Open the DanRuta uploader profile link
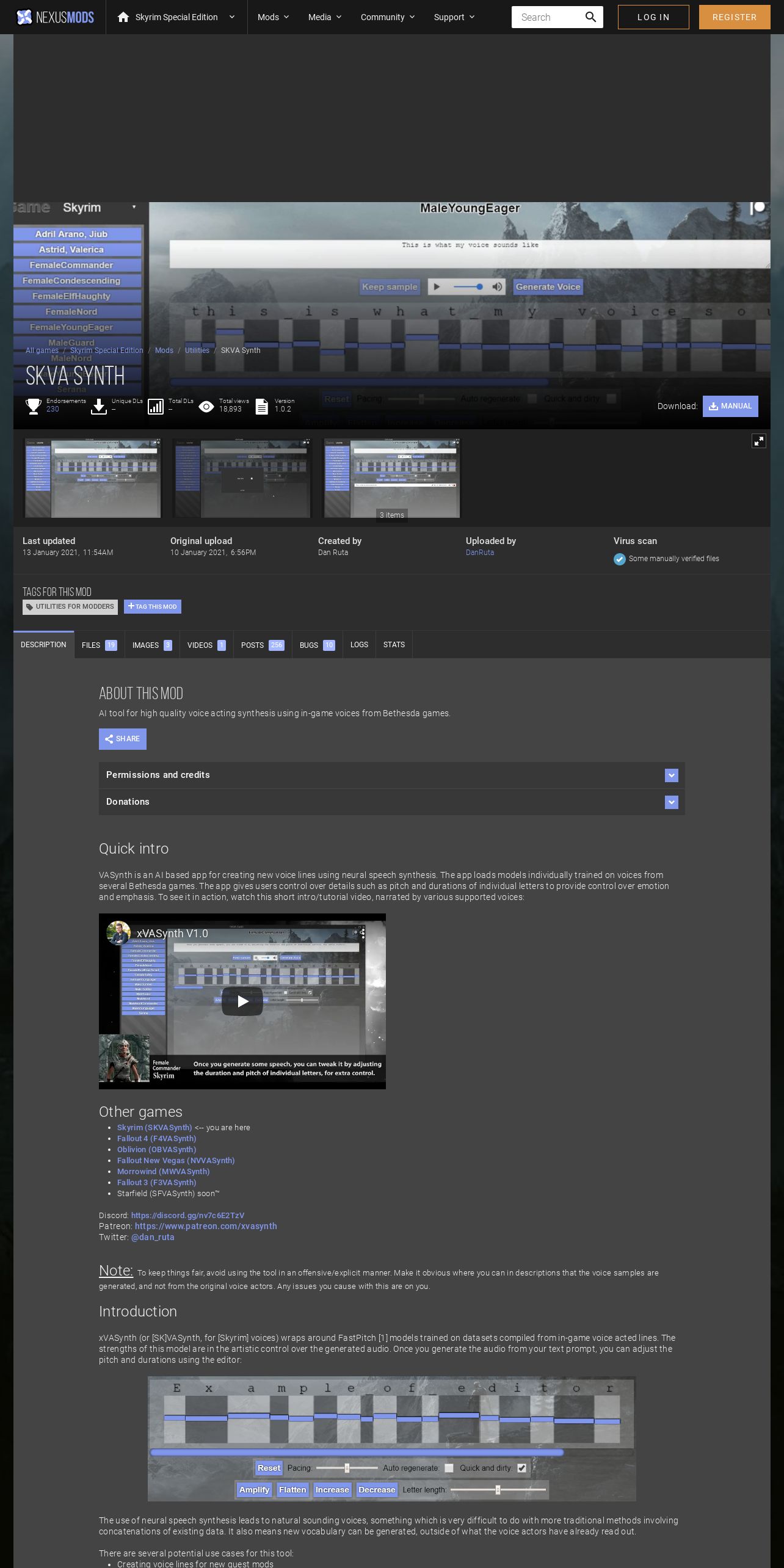Image resolution: width=784 pixels, height=1568 pixels. click(x=480, y=553)
